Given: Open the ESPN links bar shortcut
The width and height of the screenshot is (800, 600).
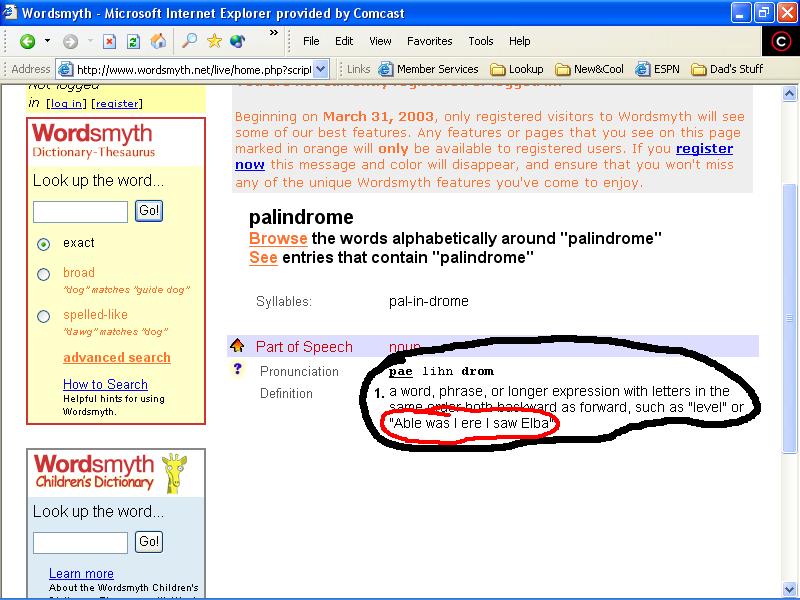Looking at the screenshot, I should 658,69.
